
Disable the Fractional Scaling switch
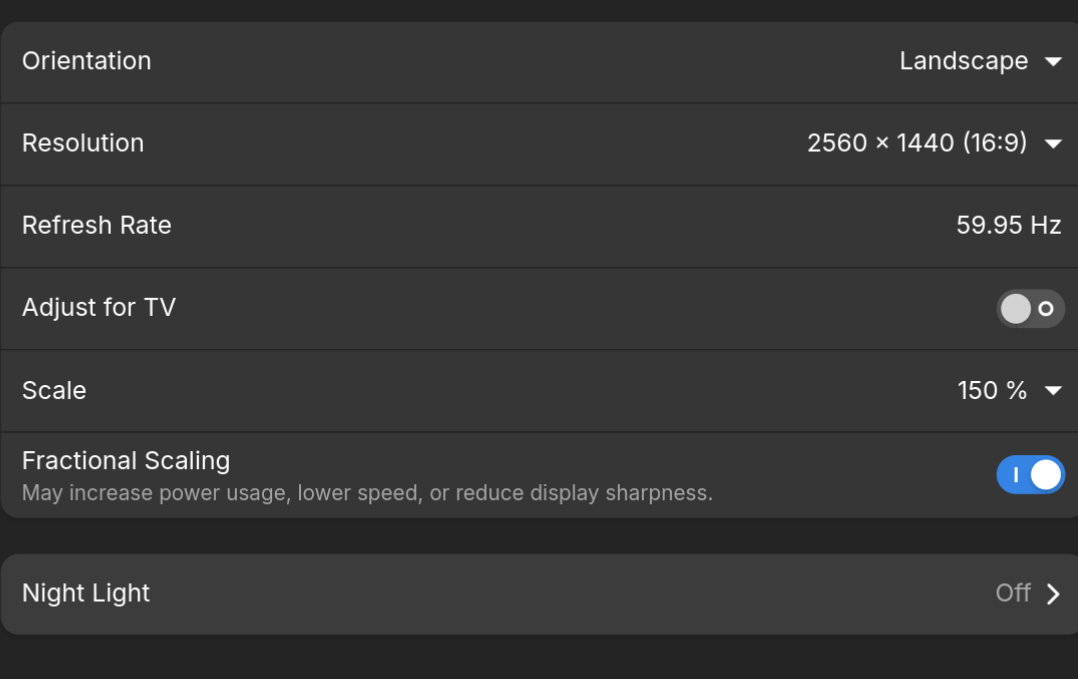1030,475
